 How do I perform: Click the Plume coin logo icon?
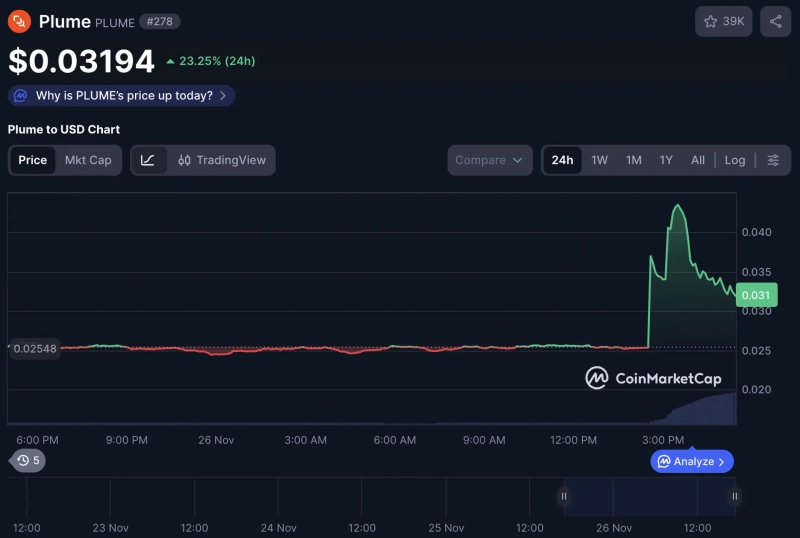click(x=20, y=21)
